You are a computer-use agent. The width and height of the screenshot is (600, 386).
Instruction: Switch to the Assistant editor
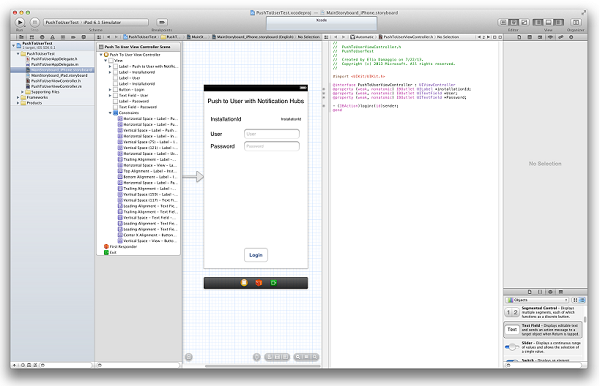[514, 22]
